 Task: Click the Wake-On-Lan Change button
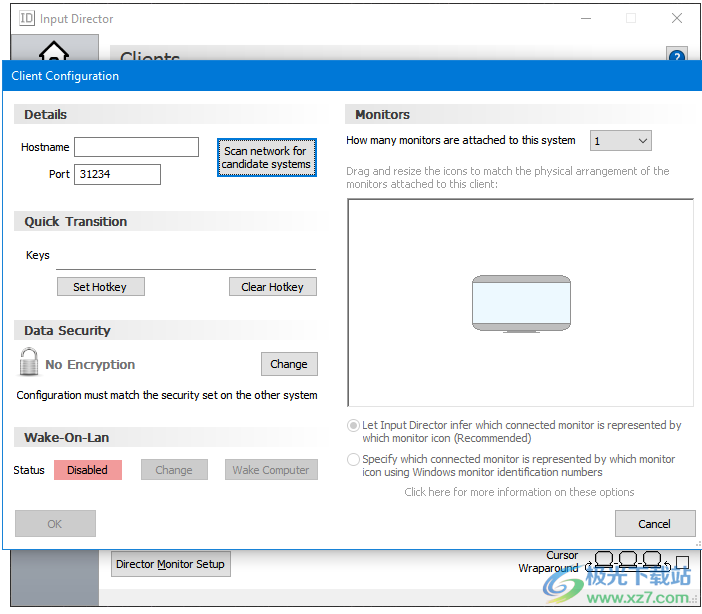[174, 470]
